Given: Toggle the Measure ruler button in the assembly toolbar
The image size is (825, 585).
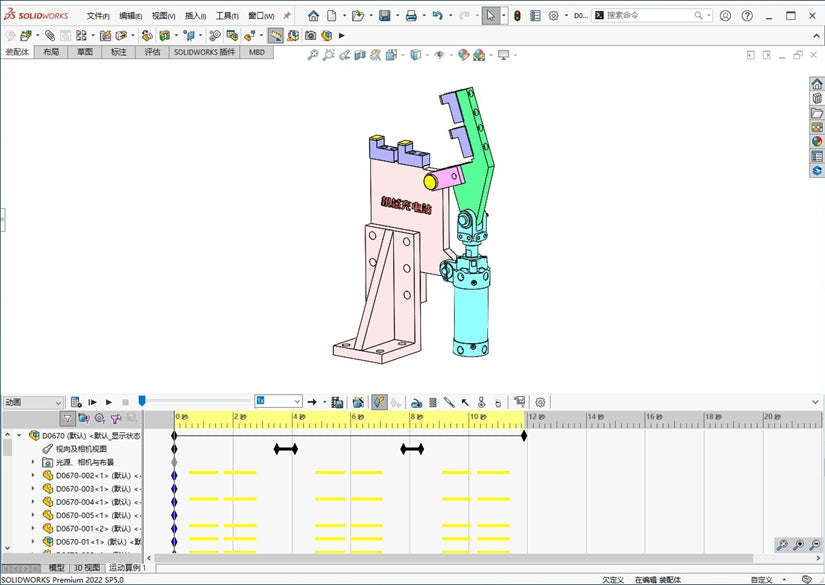Looking at the screenshot, I should coord(275,36).
